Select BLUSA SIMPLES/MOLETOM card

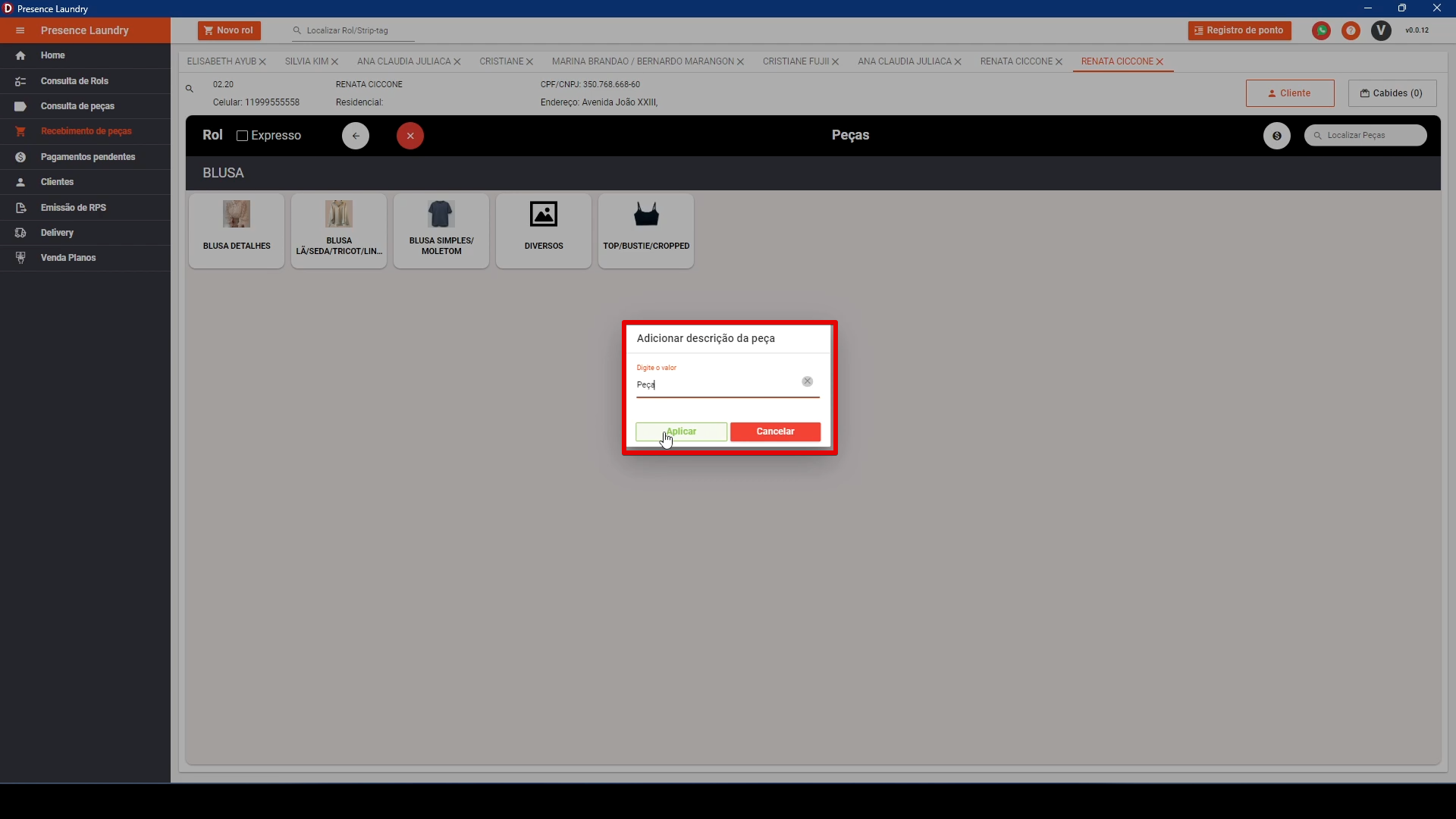point(441,231)
